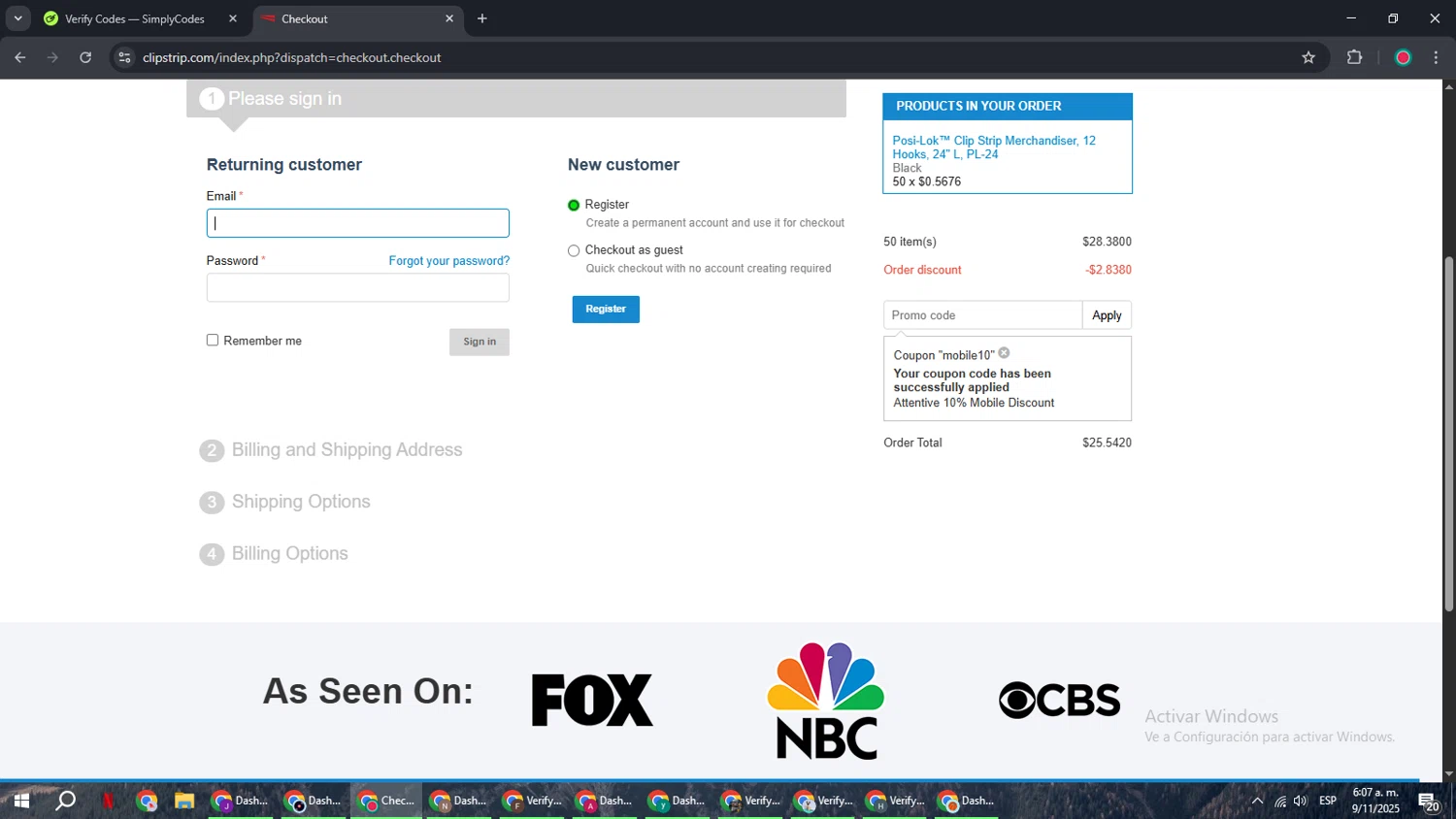Screen dimensions: 1456x819
Task: Click the 50 item(s) subtotal line
Action: click(x=1008, y=242)
